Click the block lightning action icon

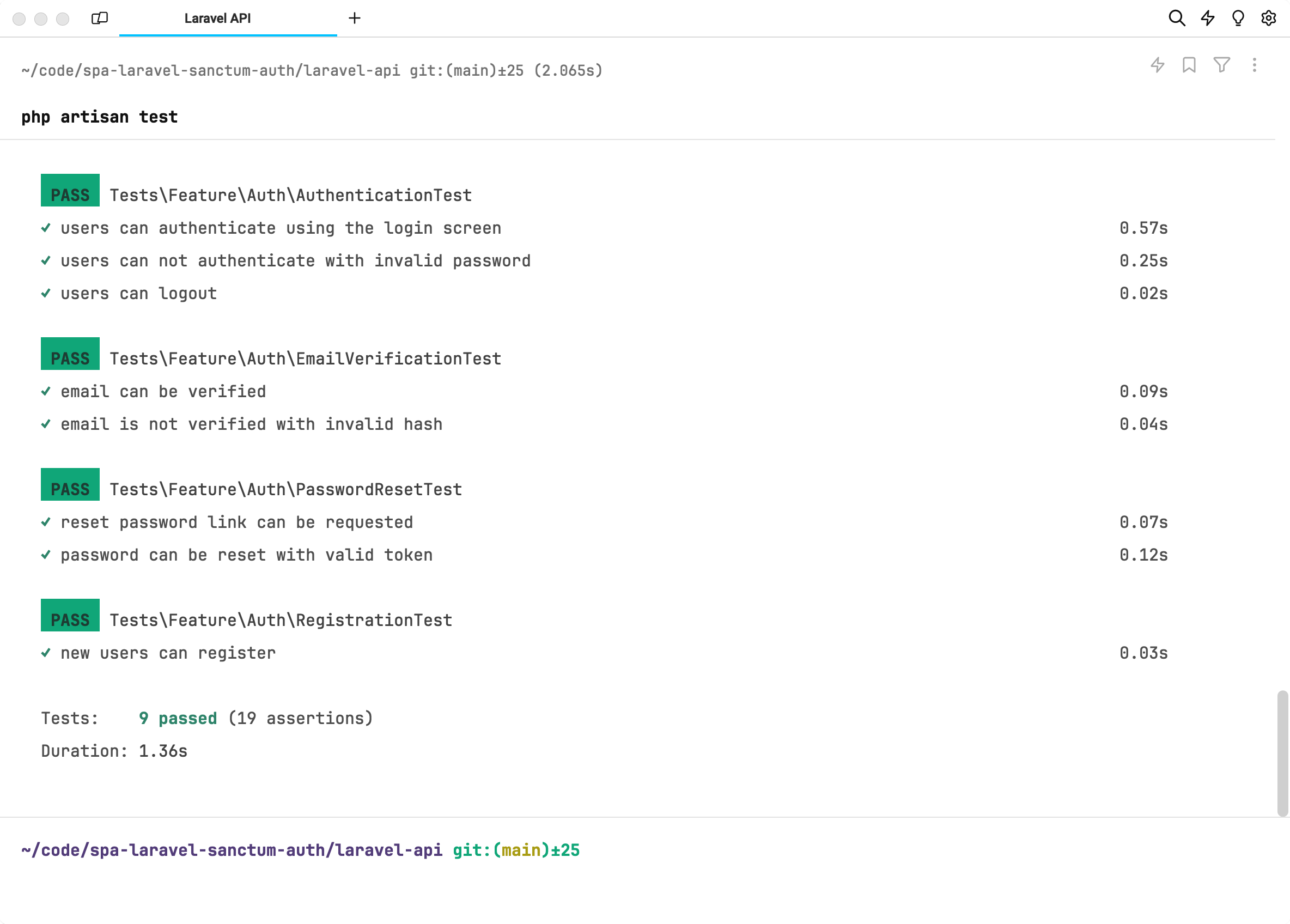tap(1158, 65)
